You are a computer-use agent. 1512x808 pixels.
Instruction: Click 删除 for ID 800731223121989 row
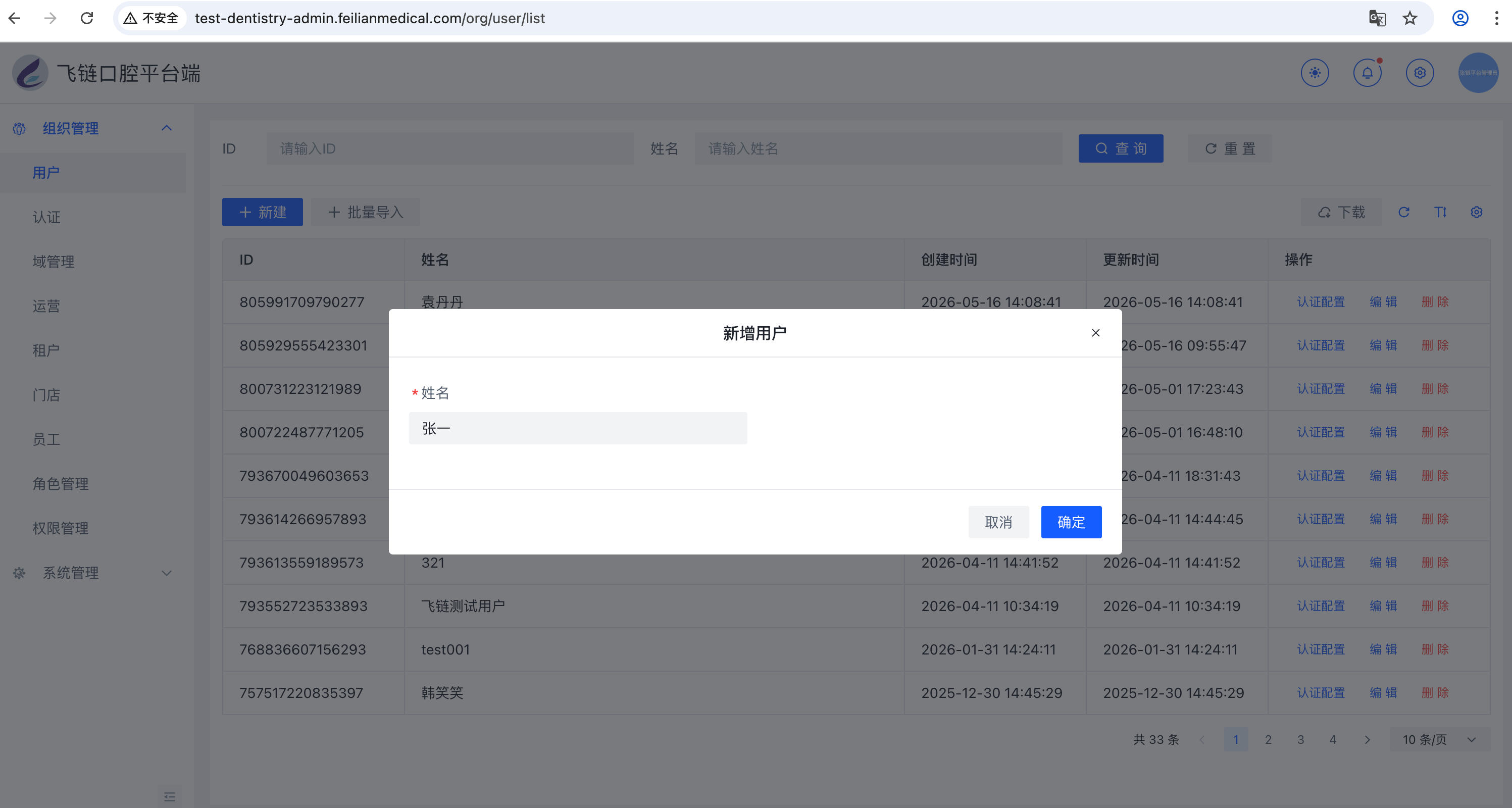point(1435,388)
